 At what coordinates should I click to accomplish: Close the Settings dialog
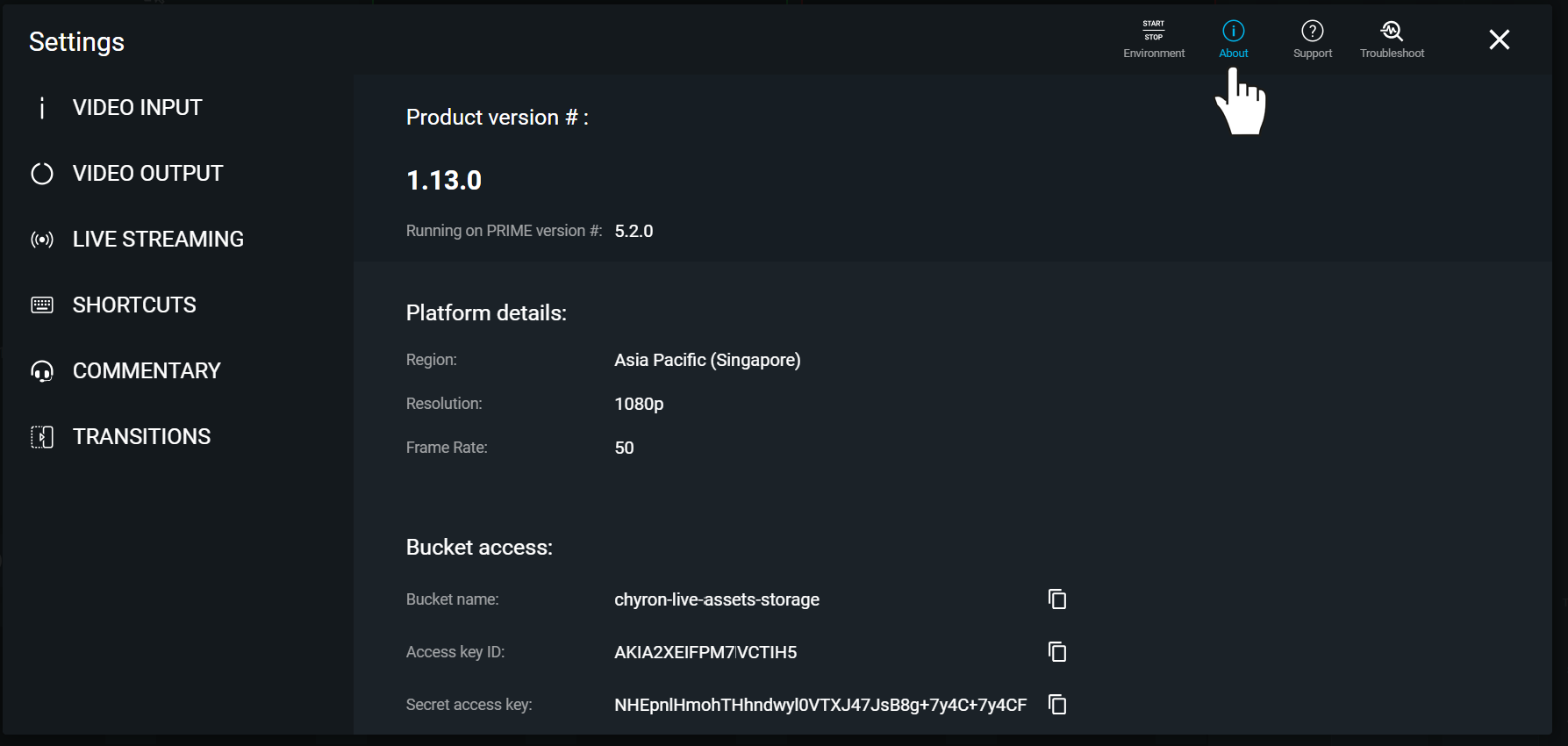point(1499,39)
